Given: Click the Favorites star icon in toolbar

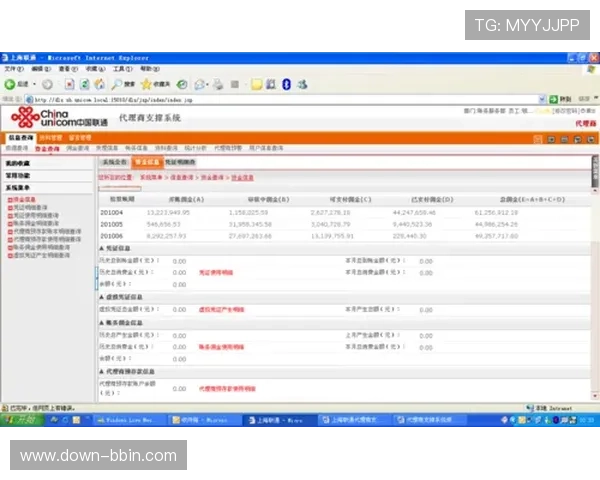Looking at the screenshot, I should pos(146,84).
